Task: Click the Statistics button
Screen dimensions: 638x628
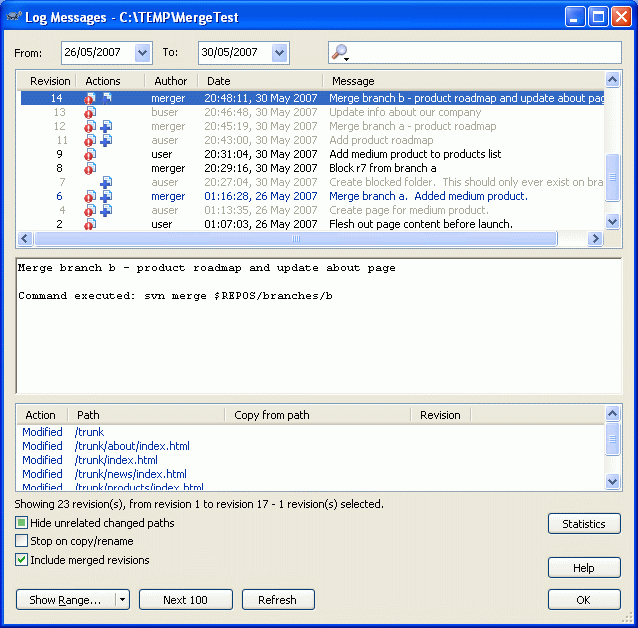Action: pos(584,523)
